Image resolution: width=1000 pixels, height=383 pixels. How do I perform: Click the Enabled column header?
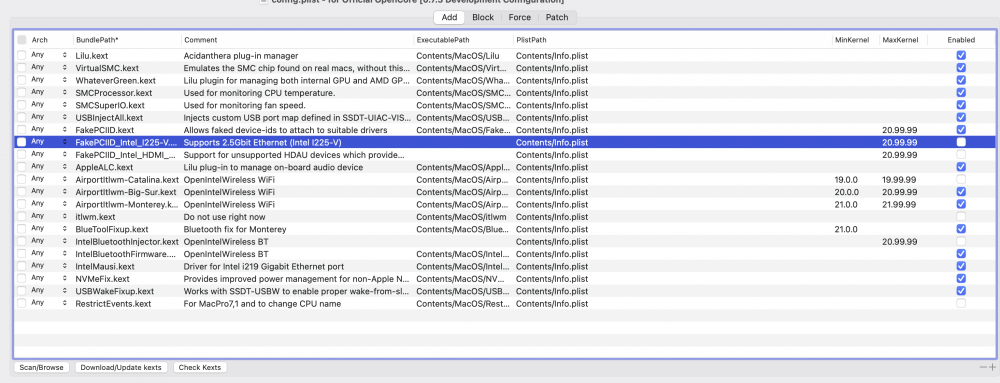pyautogui.click(x=961, y=40)
